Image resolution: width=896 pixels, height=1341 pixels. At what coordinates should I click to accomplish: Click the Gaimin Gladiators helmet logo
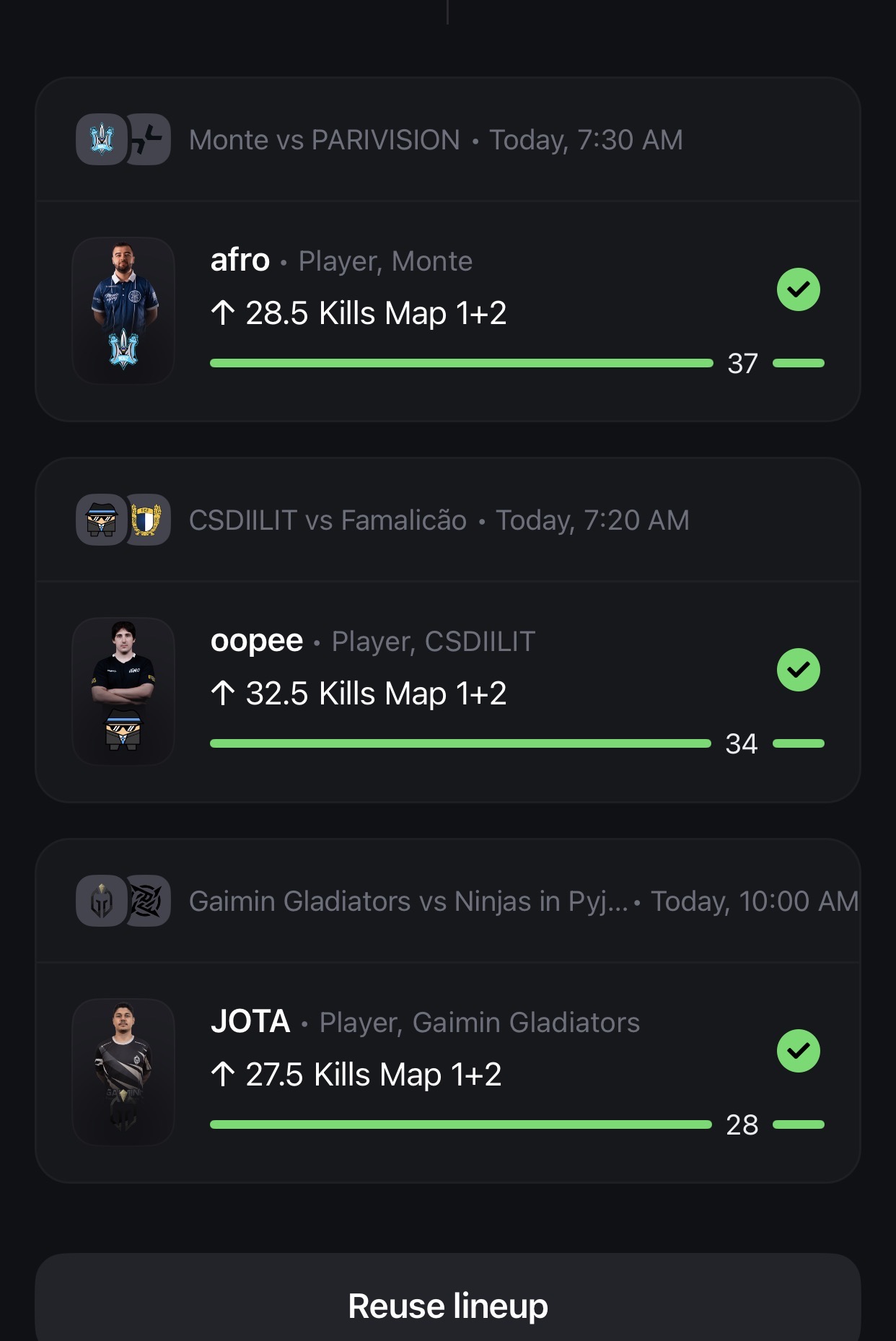[x=102, y=901]
